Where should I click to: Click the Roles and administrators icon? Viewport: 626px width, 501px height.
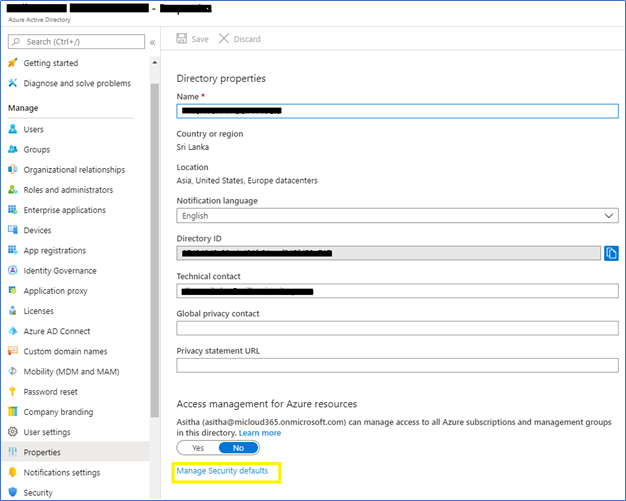point(13,190)
